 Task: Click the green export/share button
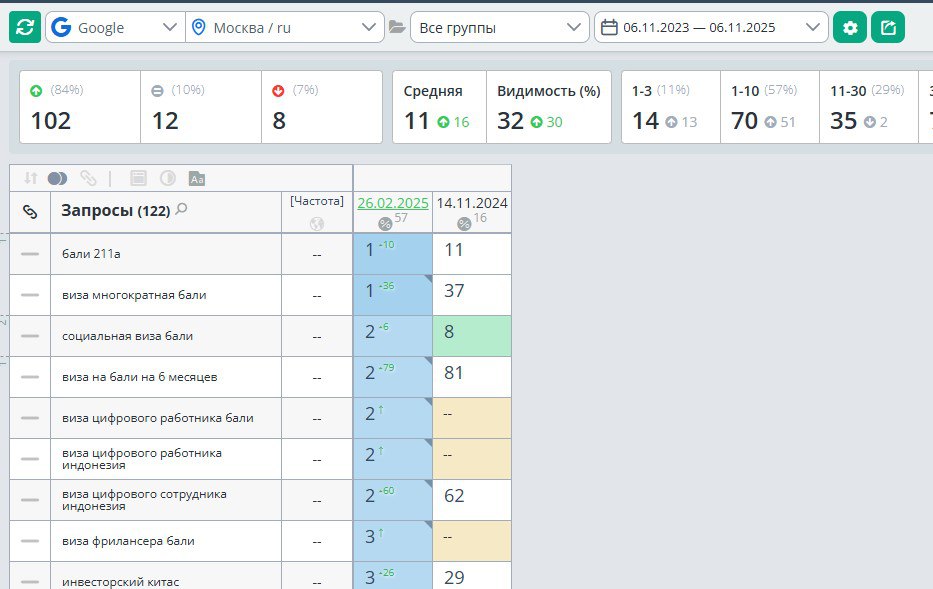click(x=887, y=27)
